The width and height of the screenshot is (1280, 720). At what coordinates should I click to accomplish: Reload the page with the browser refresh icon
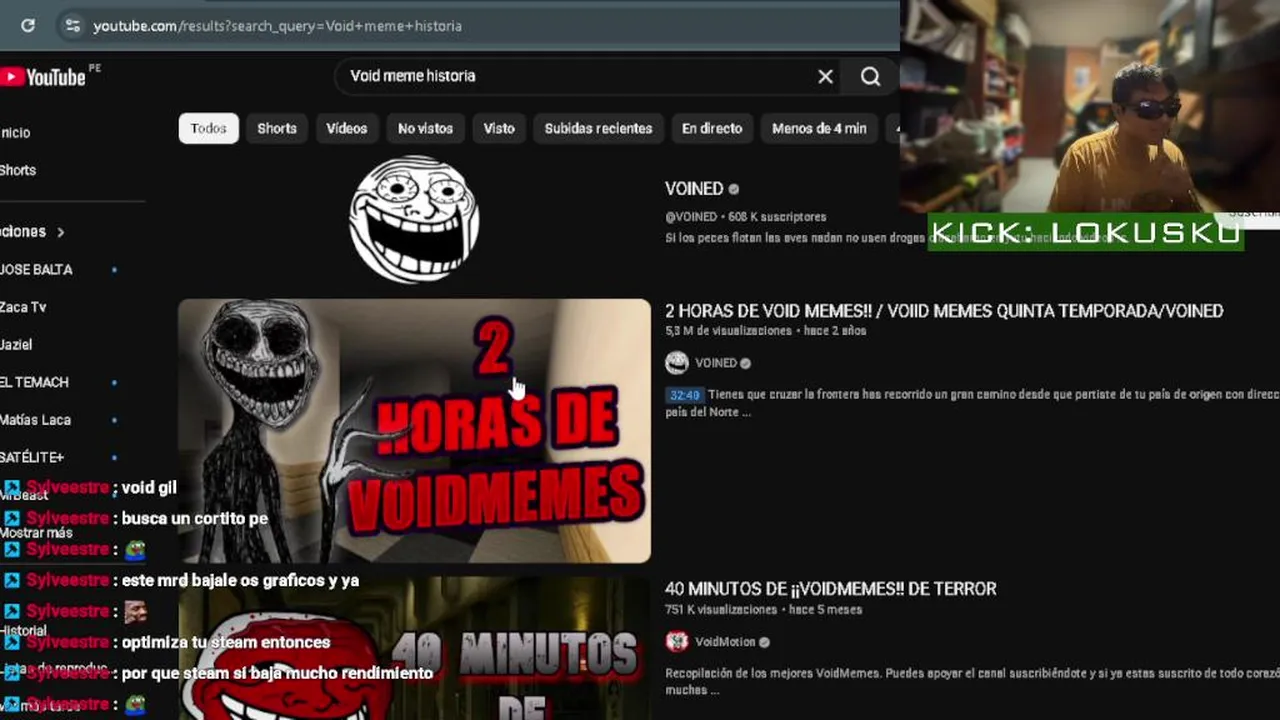point(28,26)
